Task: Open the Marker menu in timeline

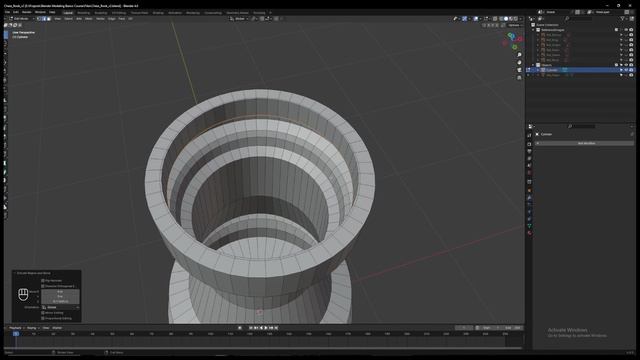Action: (57, 328)
